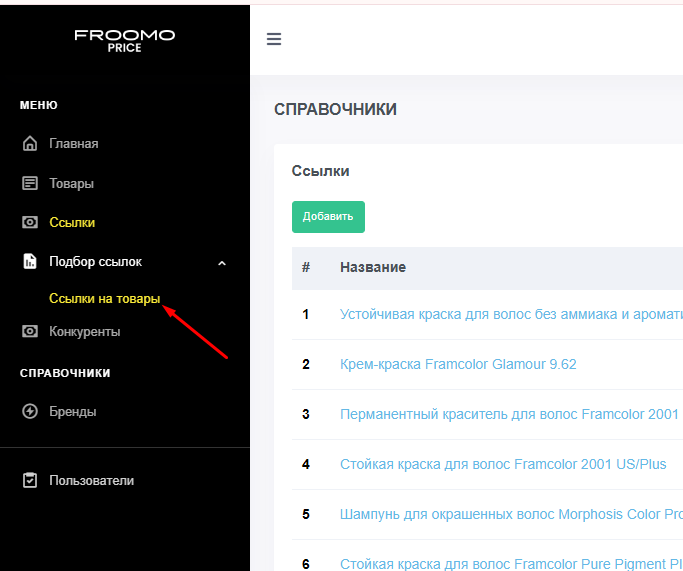Click the home icon beside Главная
This screenshot has width=683, height=571.
point(30,143)
